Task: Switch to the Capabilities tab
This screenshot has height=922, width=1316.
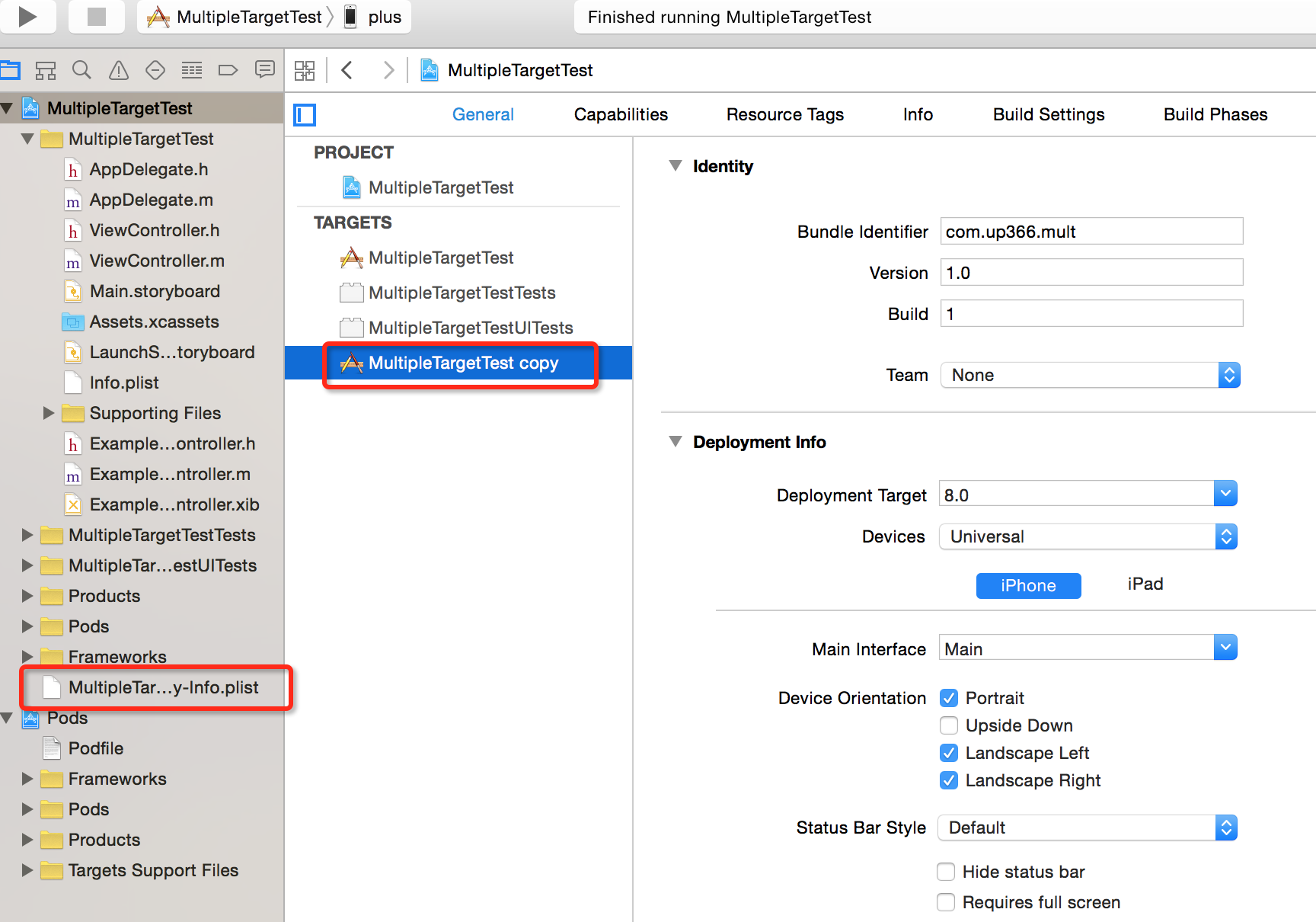Action: click(621, 114)
